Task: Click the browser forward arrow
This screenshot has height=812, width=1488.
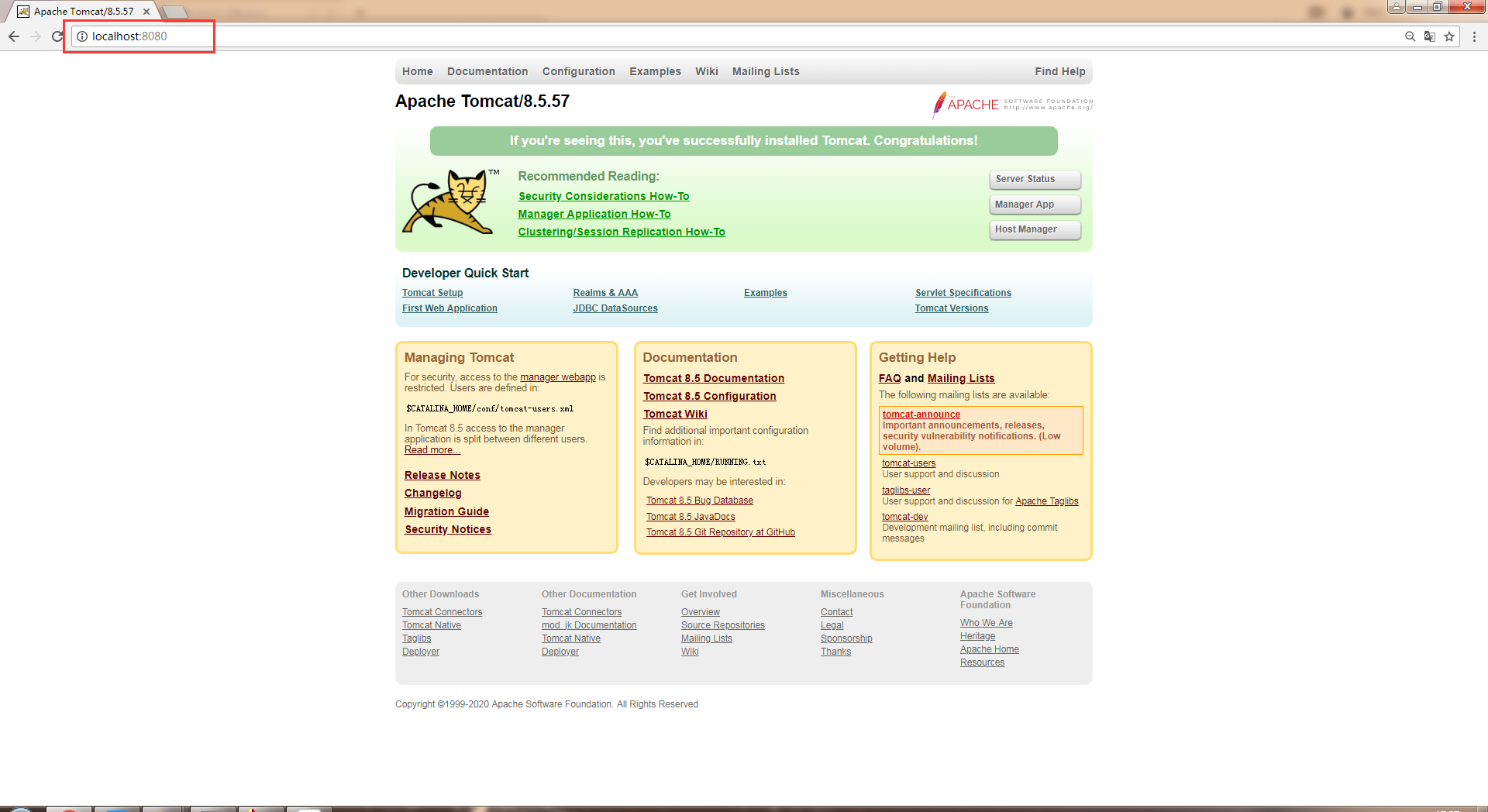Action: pyautogui.click(x=36, y=36)
